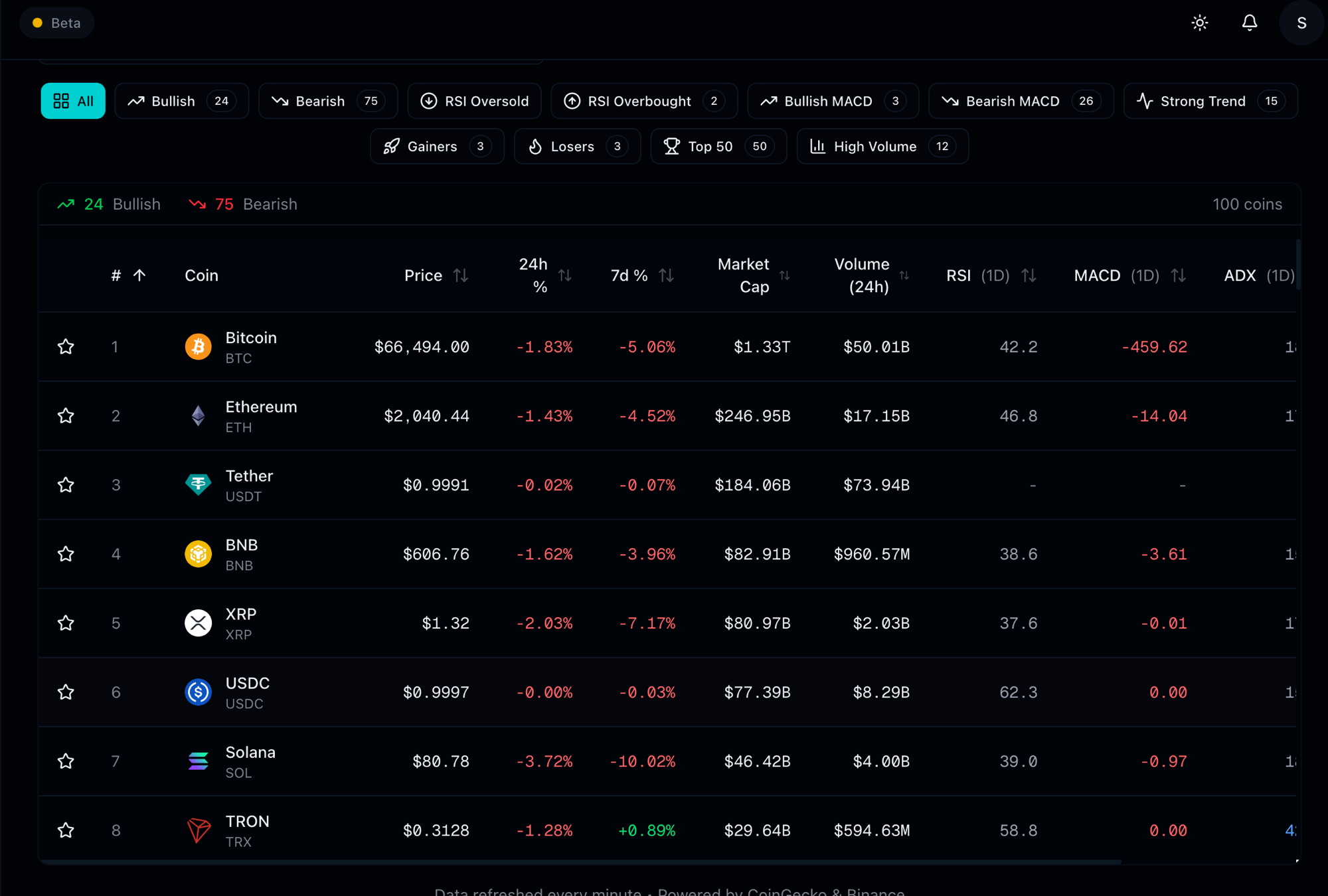The height and width of the screenshot is (896, 1328).
Task: Click the rocket icon on the Gainers filter
Action: point(393,146)
